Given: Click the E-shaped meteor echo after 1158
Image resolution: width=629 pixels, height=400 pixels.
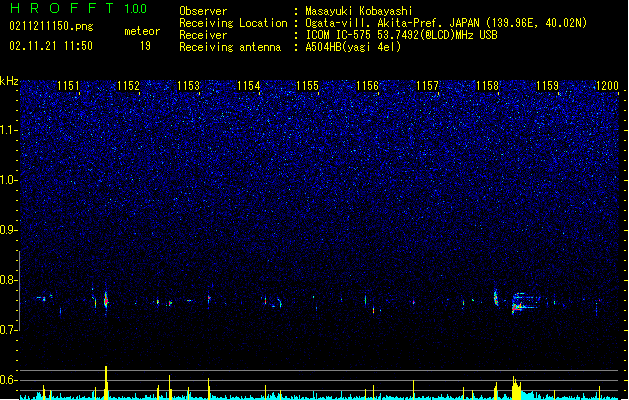Looking at the screenshot, I should tap(526, 303).
